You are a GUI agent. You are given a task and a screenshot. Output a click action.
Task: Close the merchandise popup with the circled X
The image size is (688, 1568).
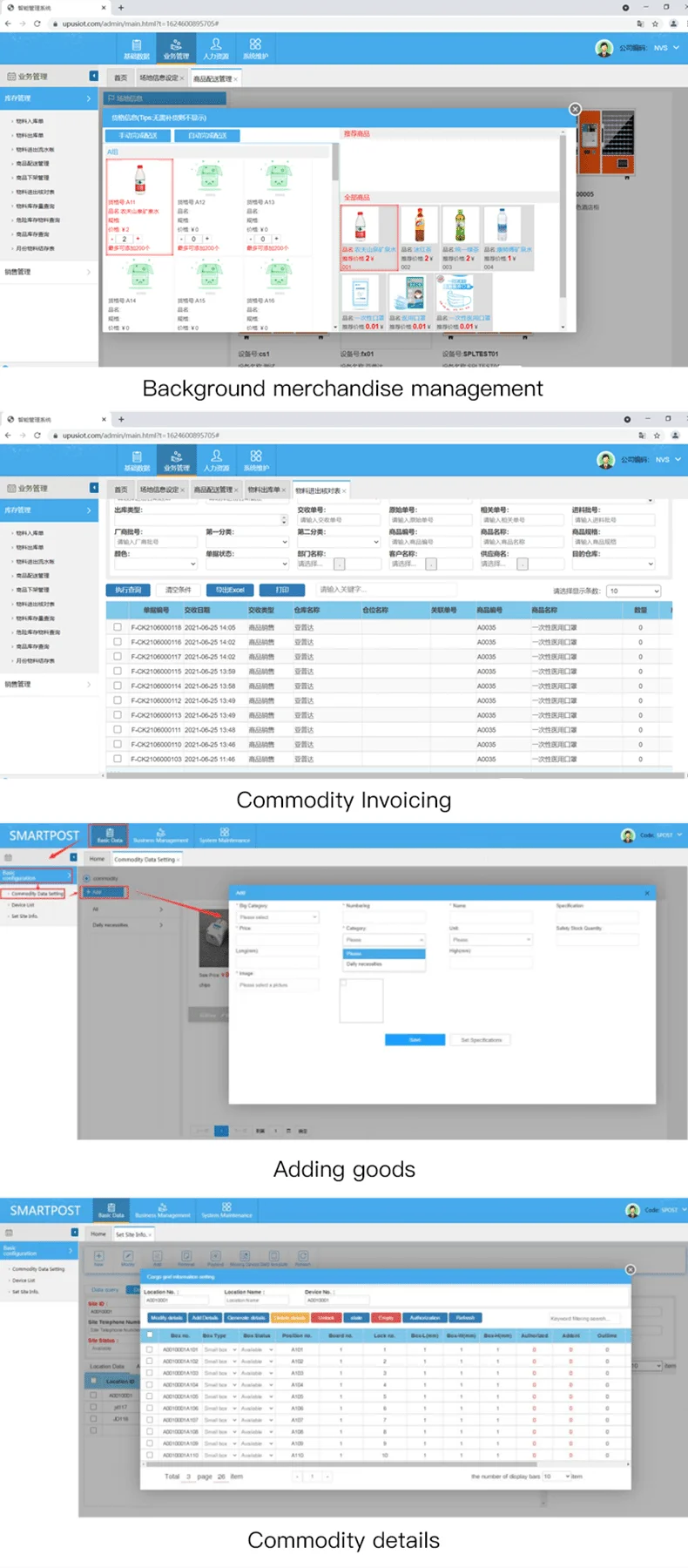(x=575, y=109)
